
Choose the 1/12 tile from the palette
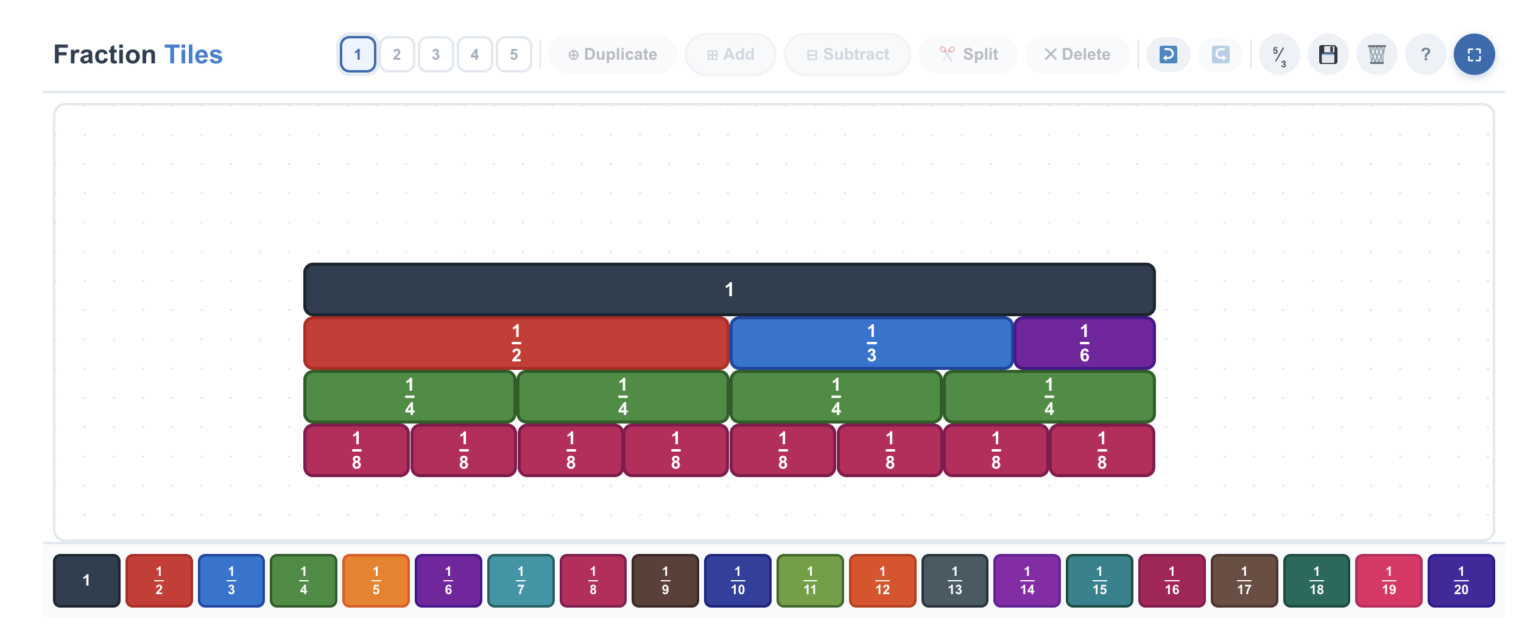tap(882, 580)
